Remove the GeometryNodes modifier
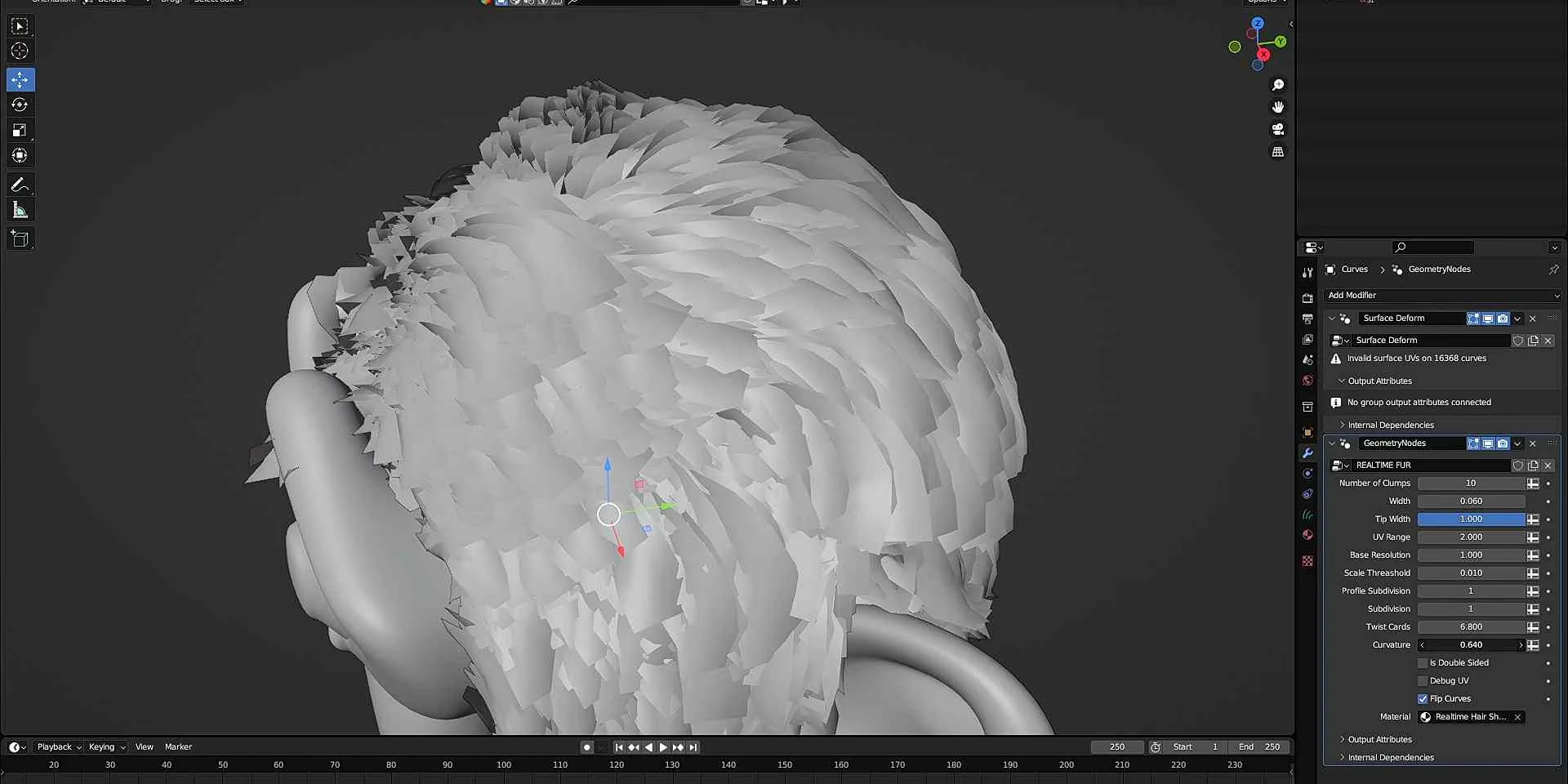 pyautogui.click(x=1533, y=443)
